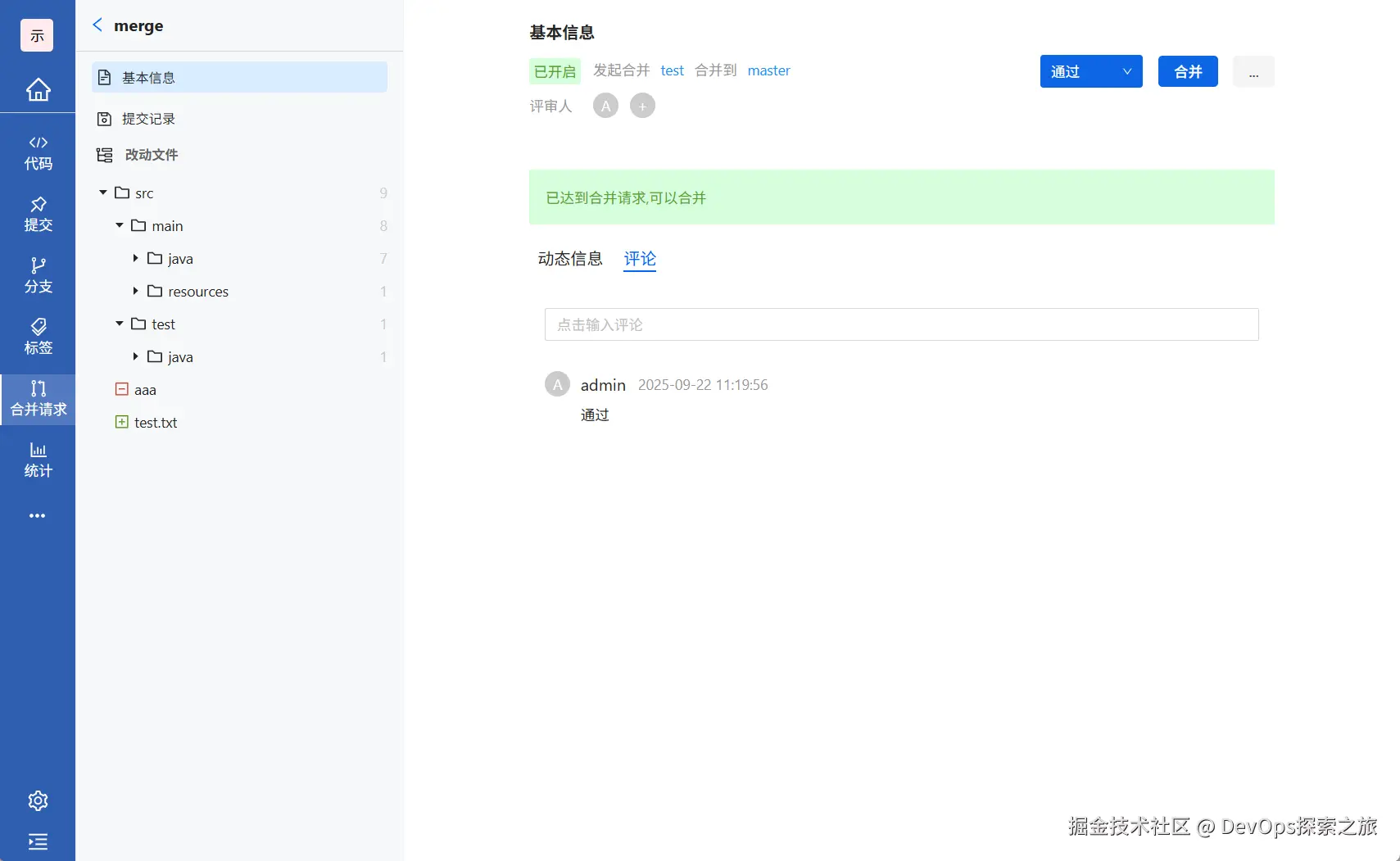This screenshot has height=861, width=1400.
Task: Open settings gear in sidebar
Action: (x=38, y=800)
